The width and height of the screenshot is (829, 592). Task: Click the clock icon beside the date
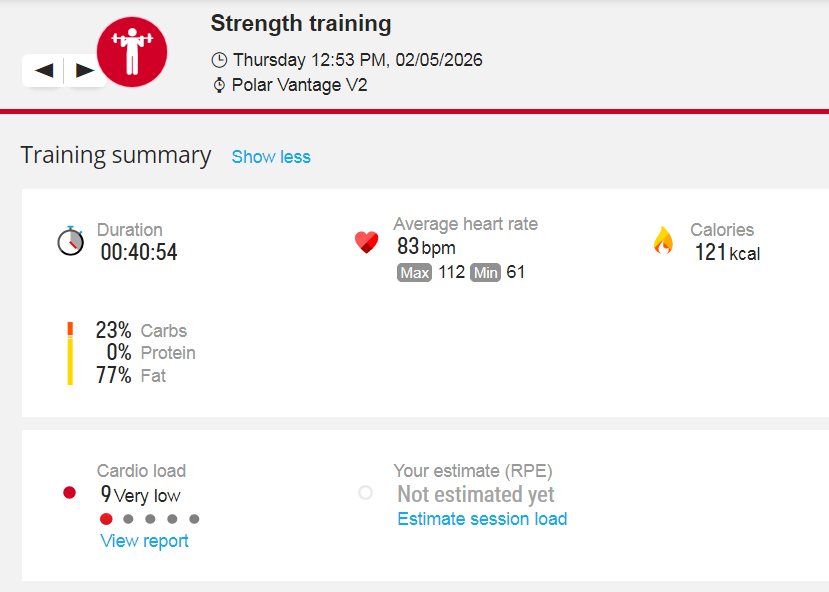(219, 60)
